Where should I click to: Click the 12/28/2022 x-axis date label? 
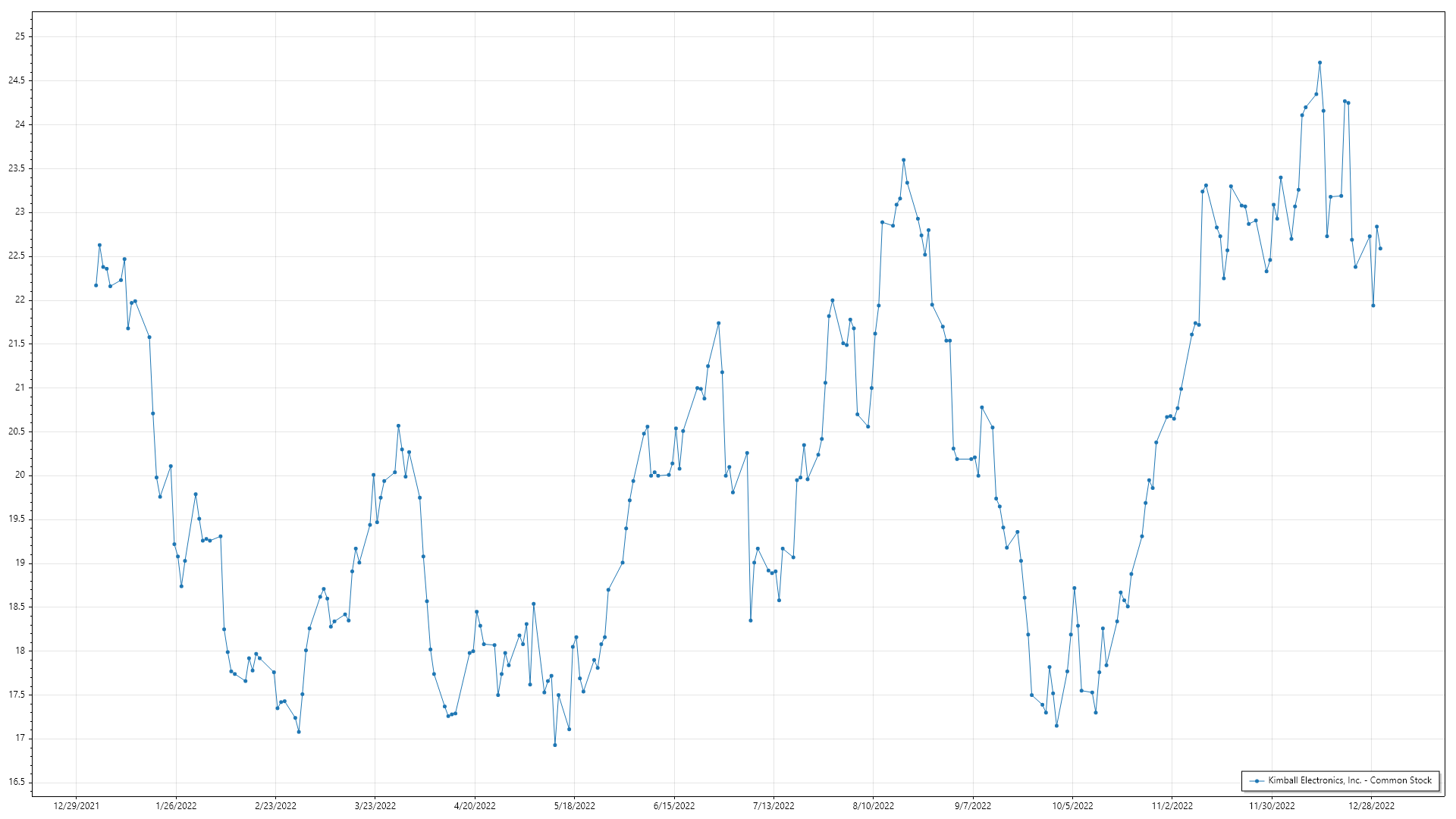coord(1371,806)
